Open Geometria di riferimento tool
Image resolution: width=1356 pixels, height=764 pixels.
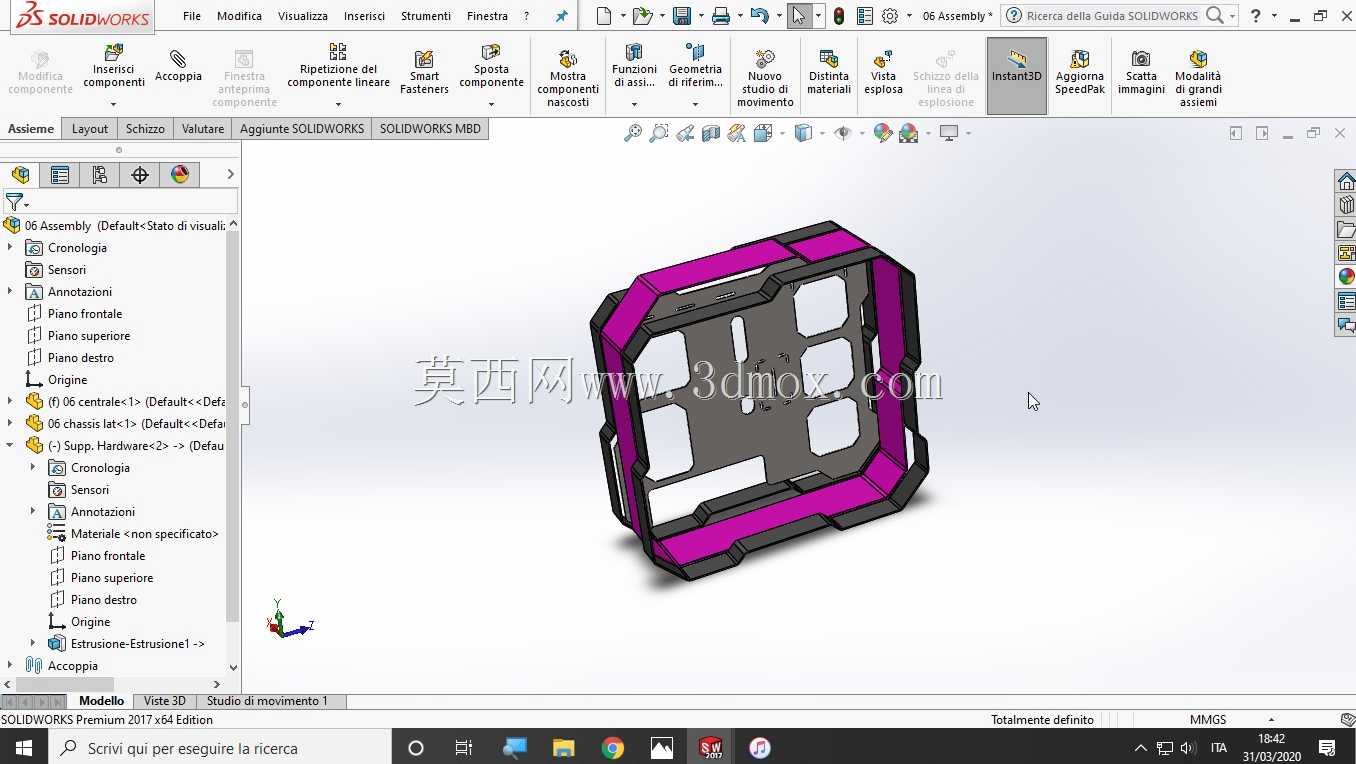695,67
